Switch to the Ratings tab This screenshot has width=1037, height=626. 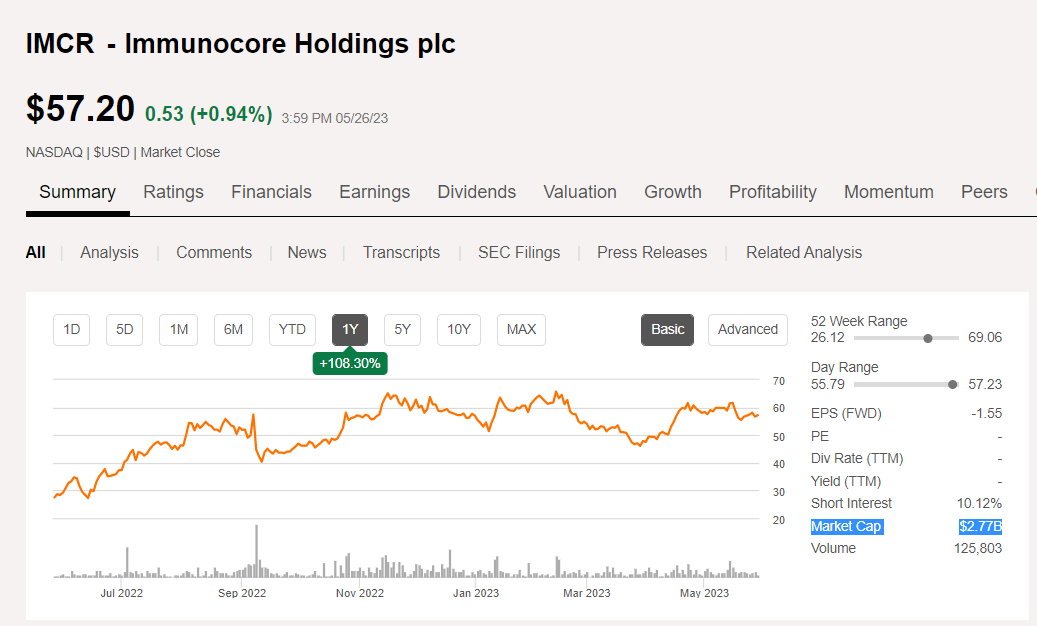coord(173,192)
